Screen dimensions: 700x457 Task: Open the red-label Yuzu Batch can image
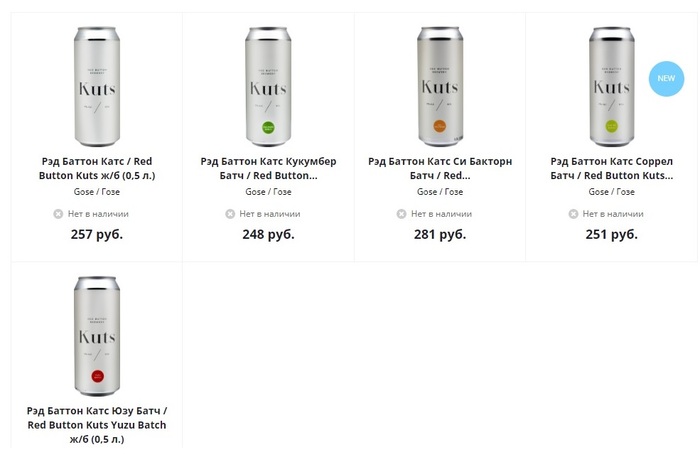click(x=97, y=336)
